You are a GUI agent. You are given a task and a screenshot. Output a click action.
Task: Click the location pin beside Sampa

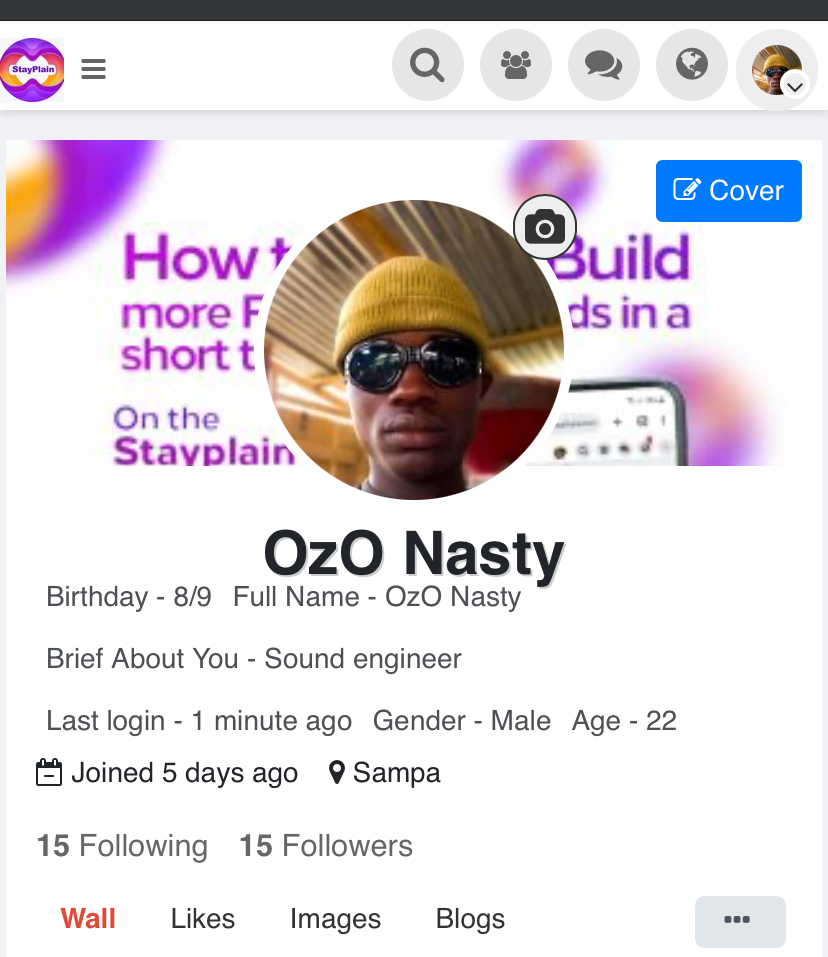coord(337,773)
